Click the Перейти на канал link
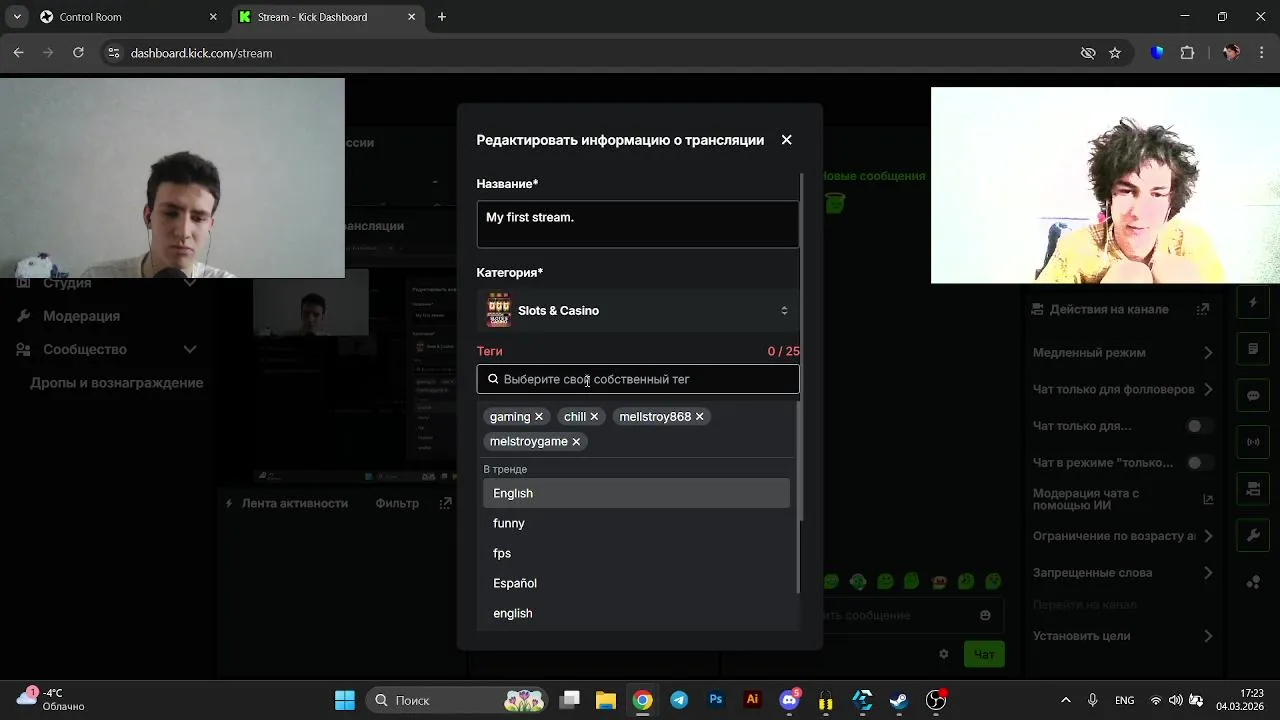 pos(1084,605)
